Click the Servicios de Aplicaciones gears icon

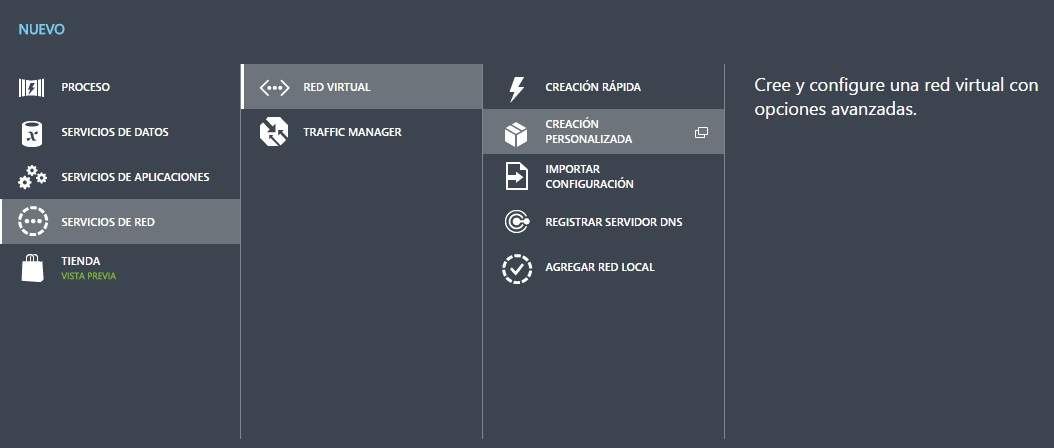pyautogui.click(x=33, y=178)
